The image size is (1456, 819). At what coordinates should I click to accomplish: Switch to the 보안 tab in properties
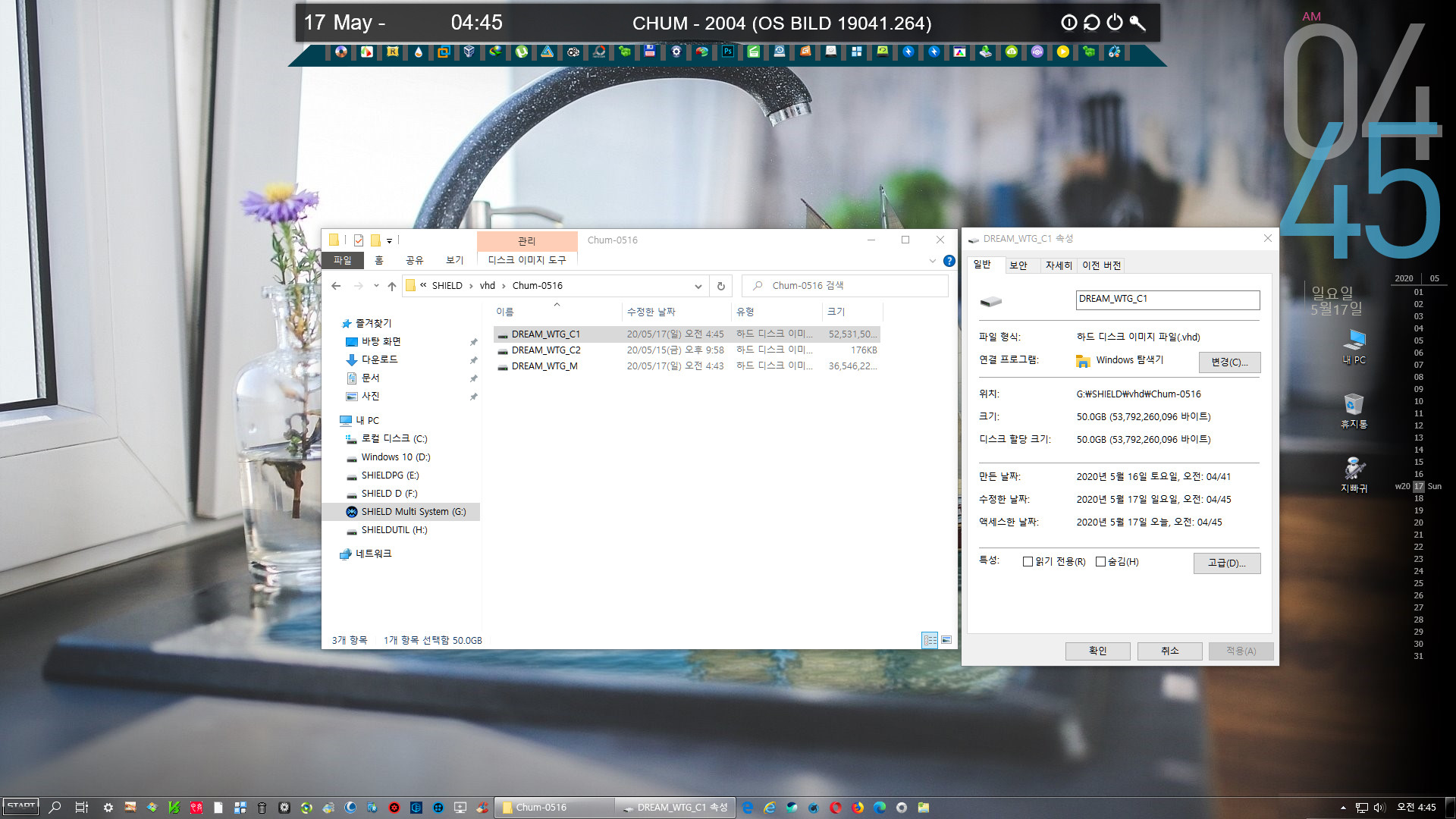1018,265
